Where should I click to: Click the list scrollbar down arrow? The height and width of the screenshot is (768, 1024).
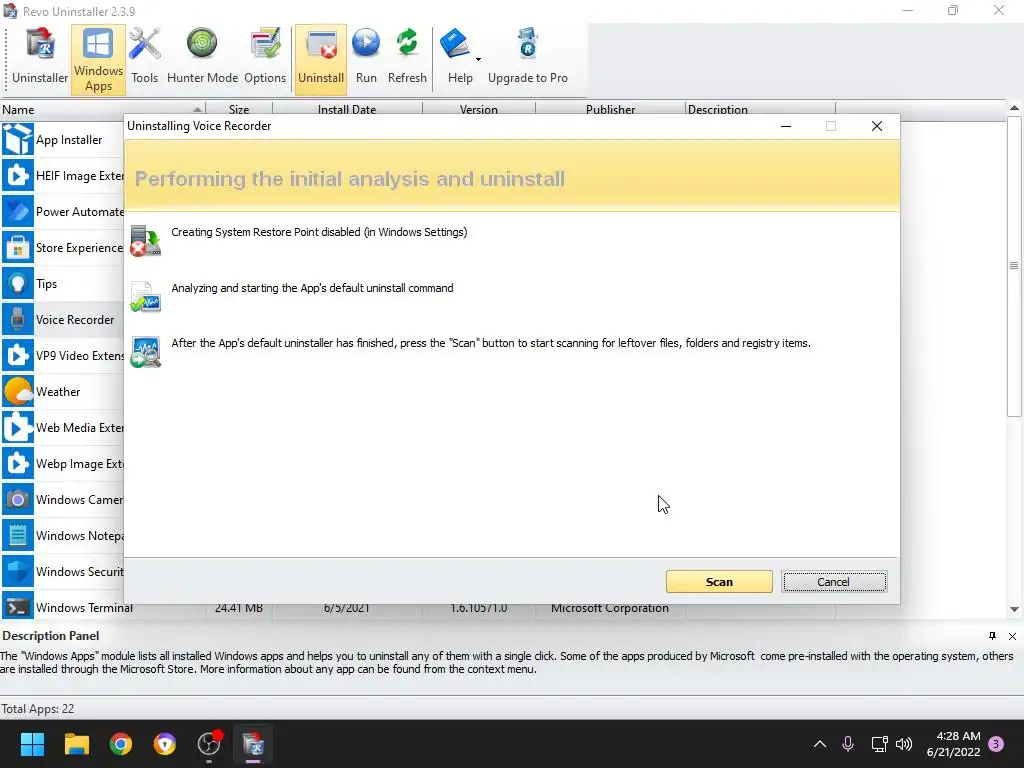click(x=1014, y=609)
